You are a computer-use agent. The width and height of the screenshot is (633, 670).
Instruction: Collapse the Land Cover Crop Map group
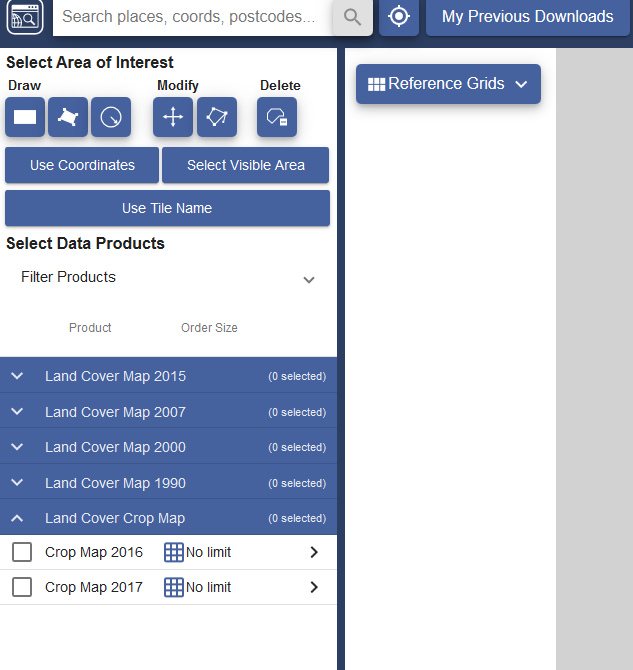coord(18,518)
